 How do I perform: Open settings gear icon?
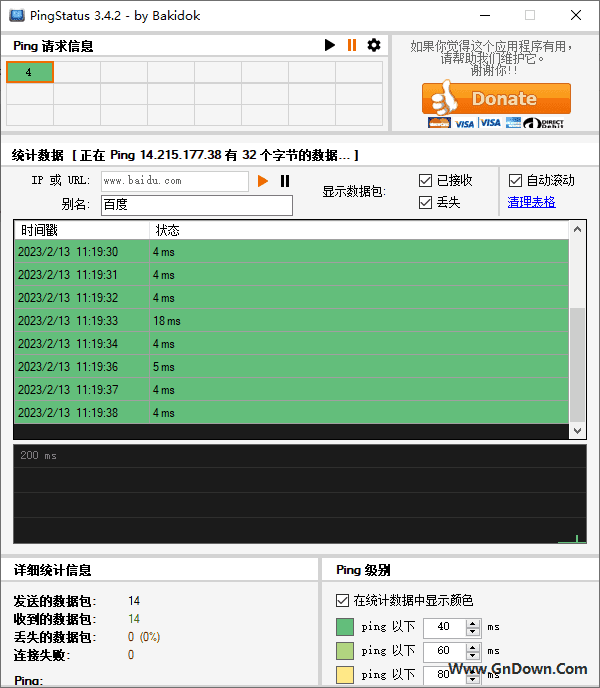(x=374, y=45)
